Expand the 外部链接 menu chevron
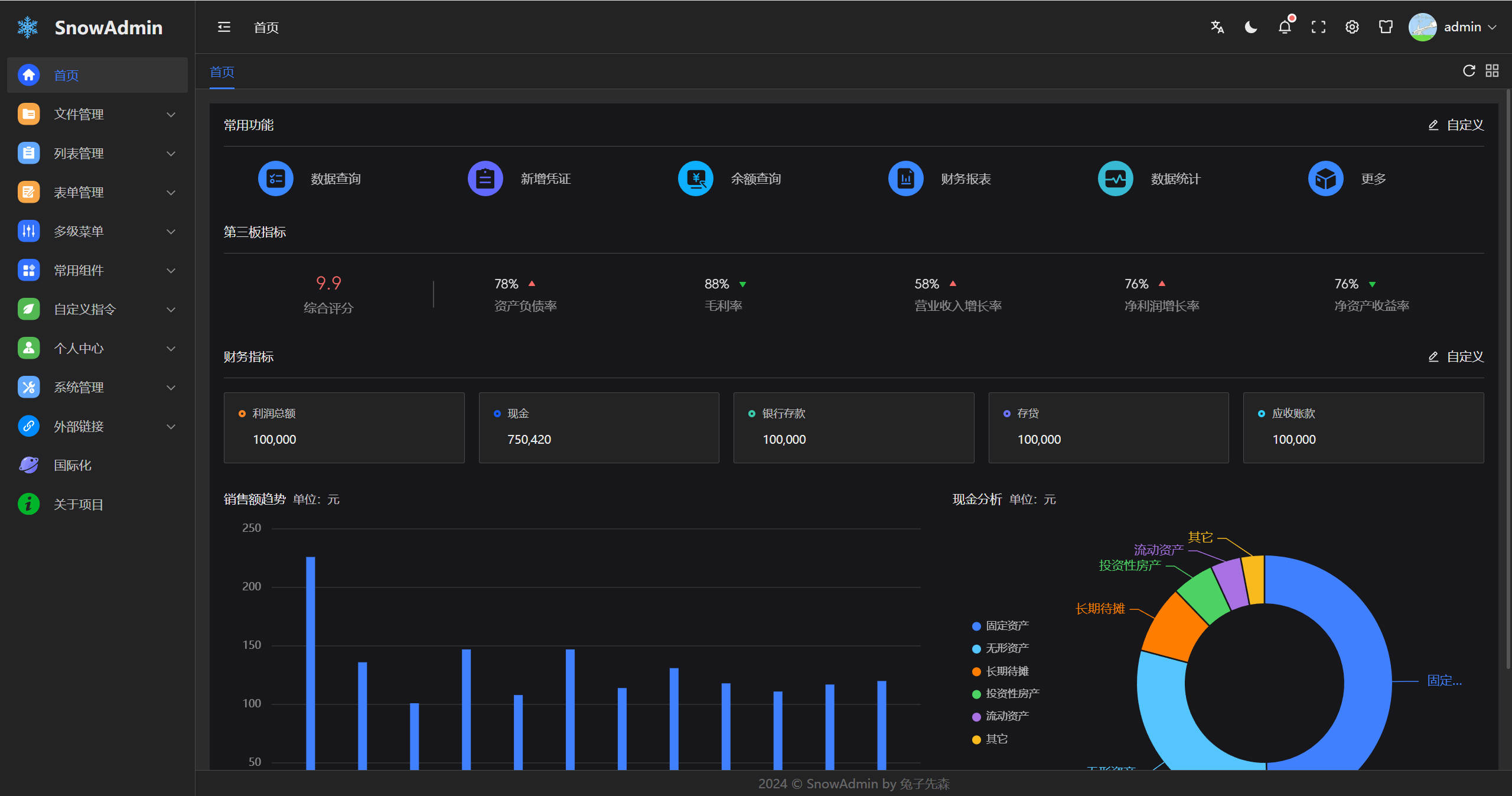The width and height of the screenshot is (1512, 796). coord(171,427)
